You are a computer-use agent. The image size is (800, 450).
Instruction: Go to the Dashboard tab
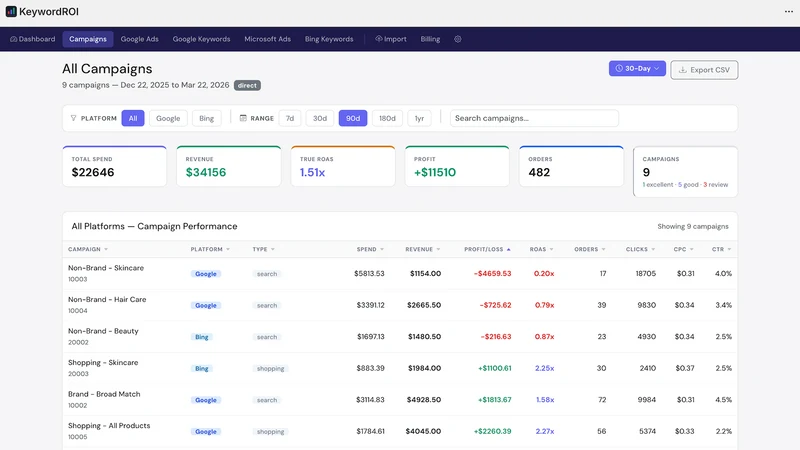[33, 39]
